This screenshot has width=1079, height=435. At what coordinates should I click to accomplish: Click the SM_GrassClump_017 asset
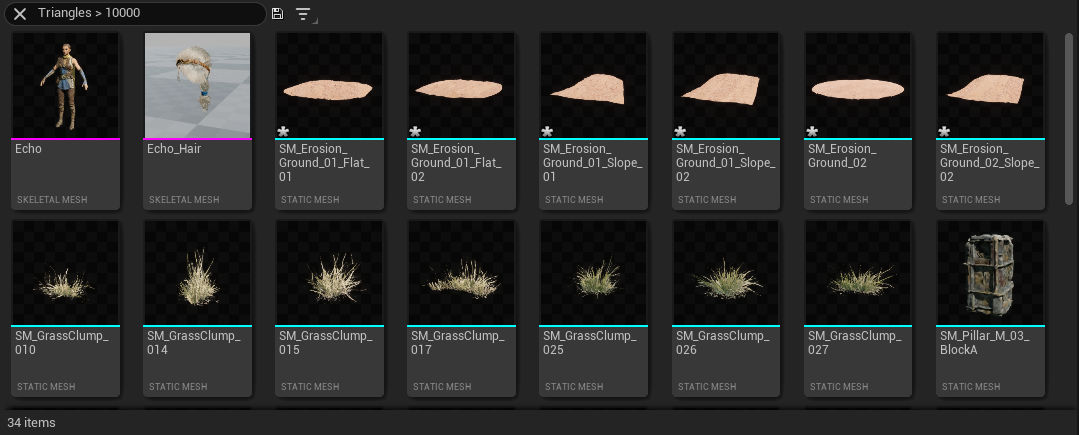461,308
